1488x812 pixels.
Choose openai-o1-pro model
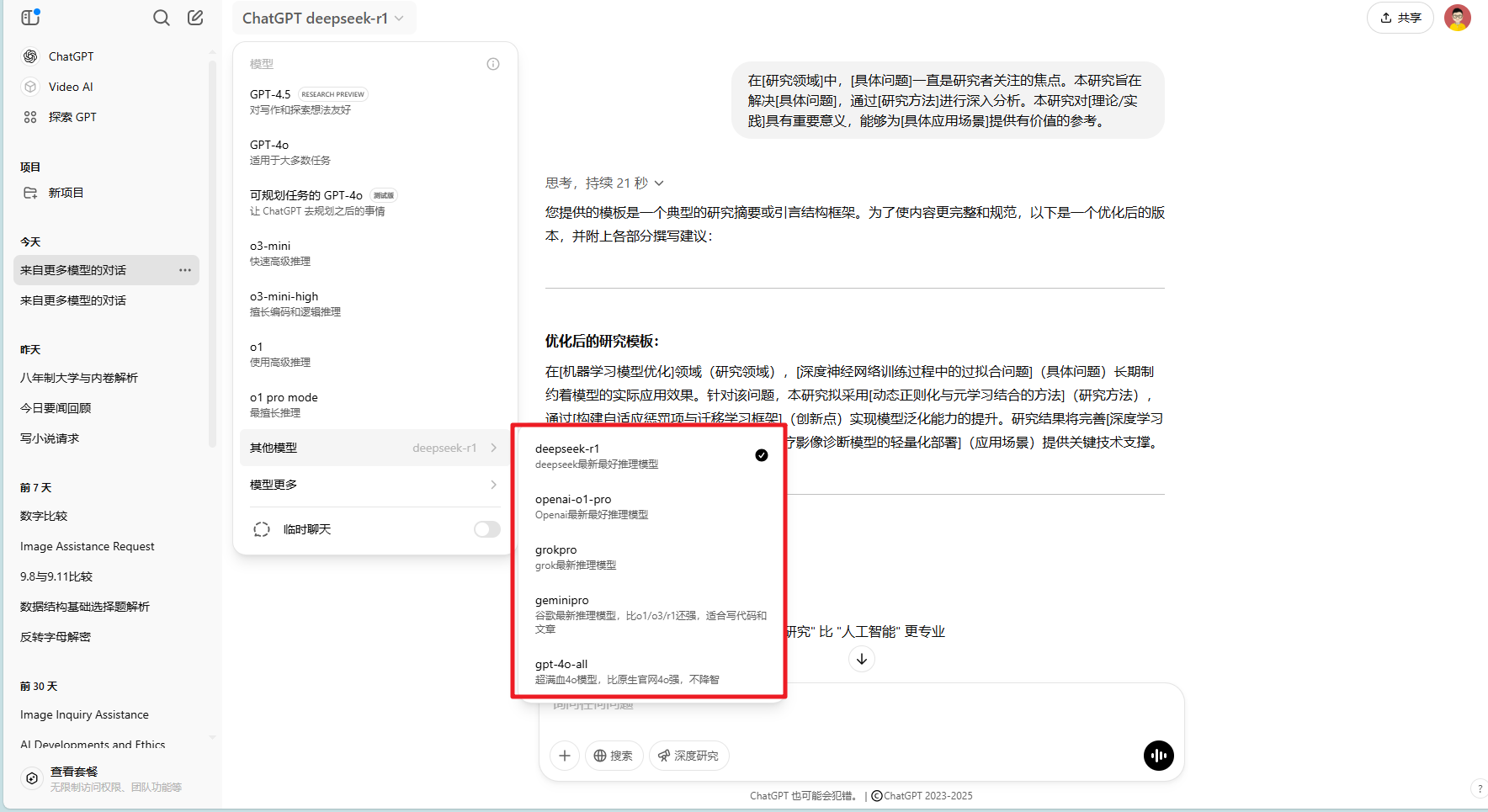pos(650,506)
